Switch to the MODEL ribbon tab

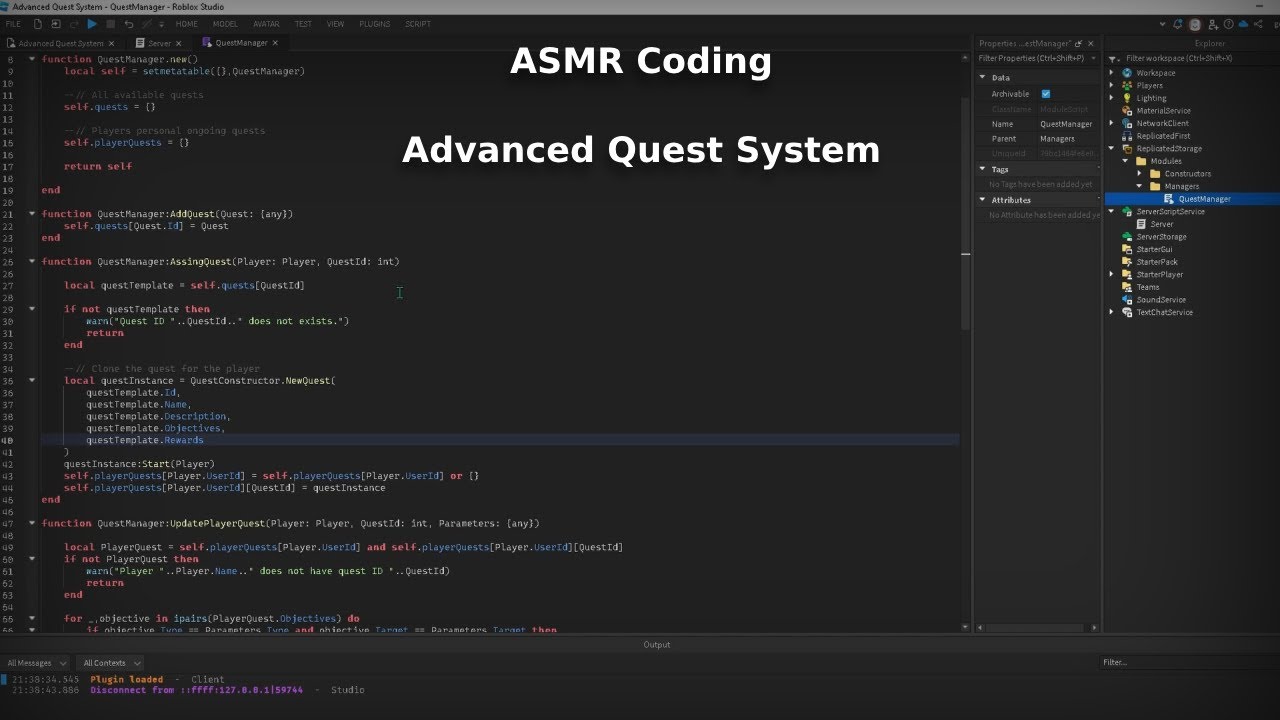[225, 24]
